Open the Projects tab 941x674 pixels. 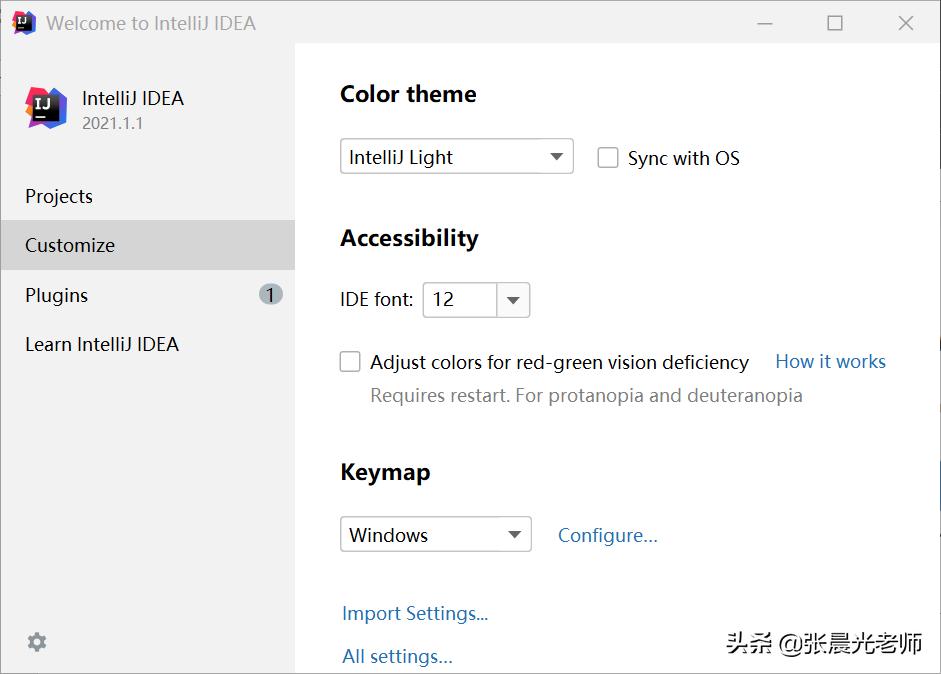click(x=59, y=196)
